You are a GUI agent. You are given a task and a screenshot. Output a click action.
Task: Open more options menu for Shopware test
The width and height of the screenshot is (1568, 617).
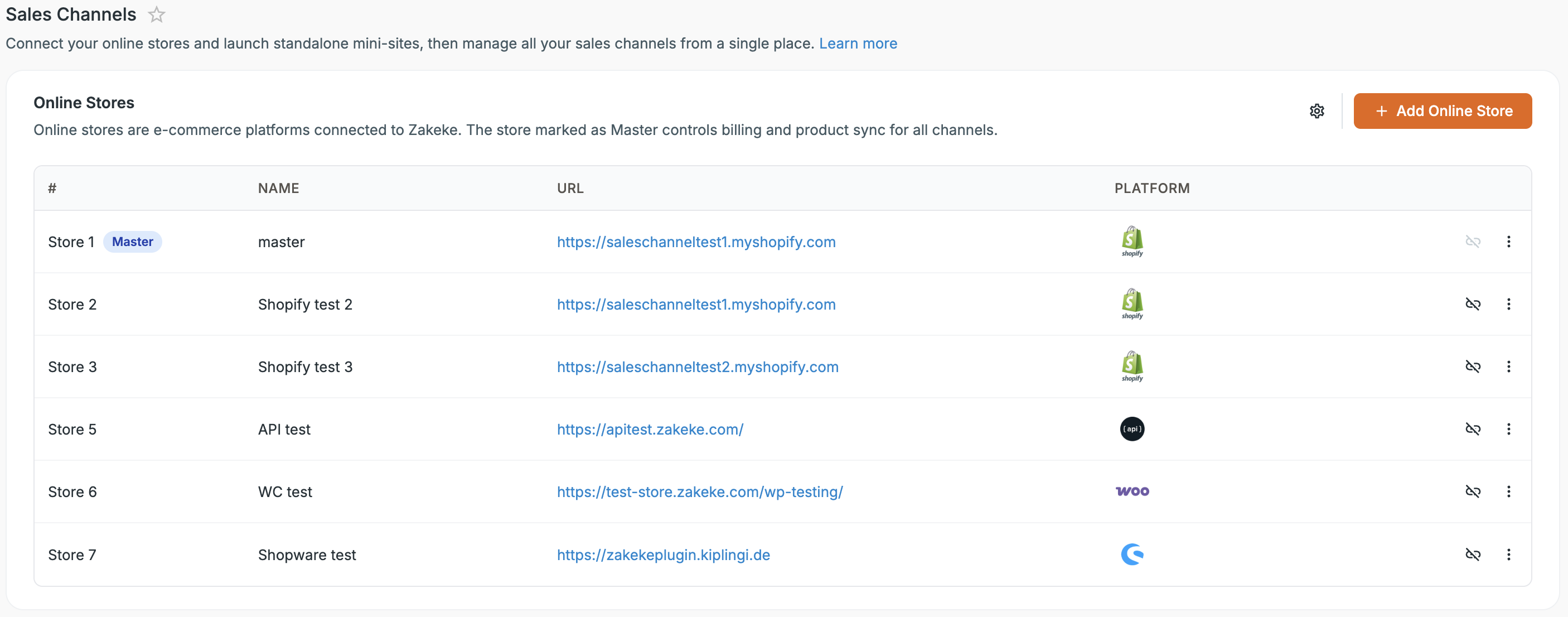(1508, 555)
